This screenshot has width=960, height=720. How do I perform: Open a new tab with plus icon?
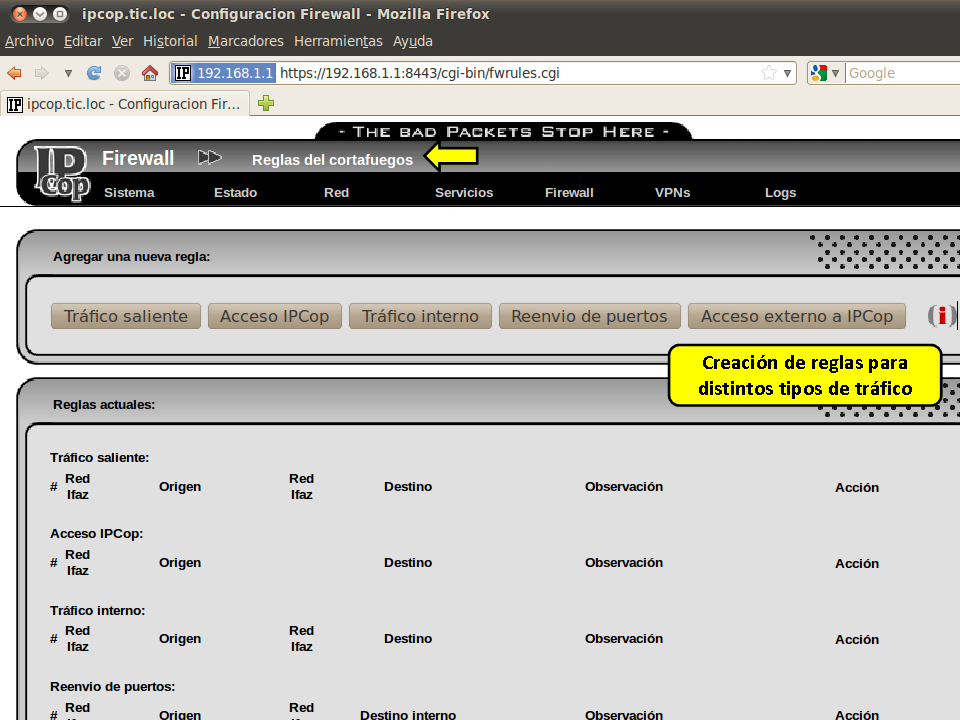tap(266, 103)
